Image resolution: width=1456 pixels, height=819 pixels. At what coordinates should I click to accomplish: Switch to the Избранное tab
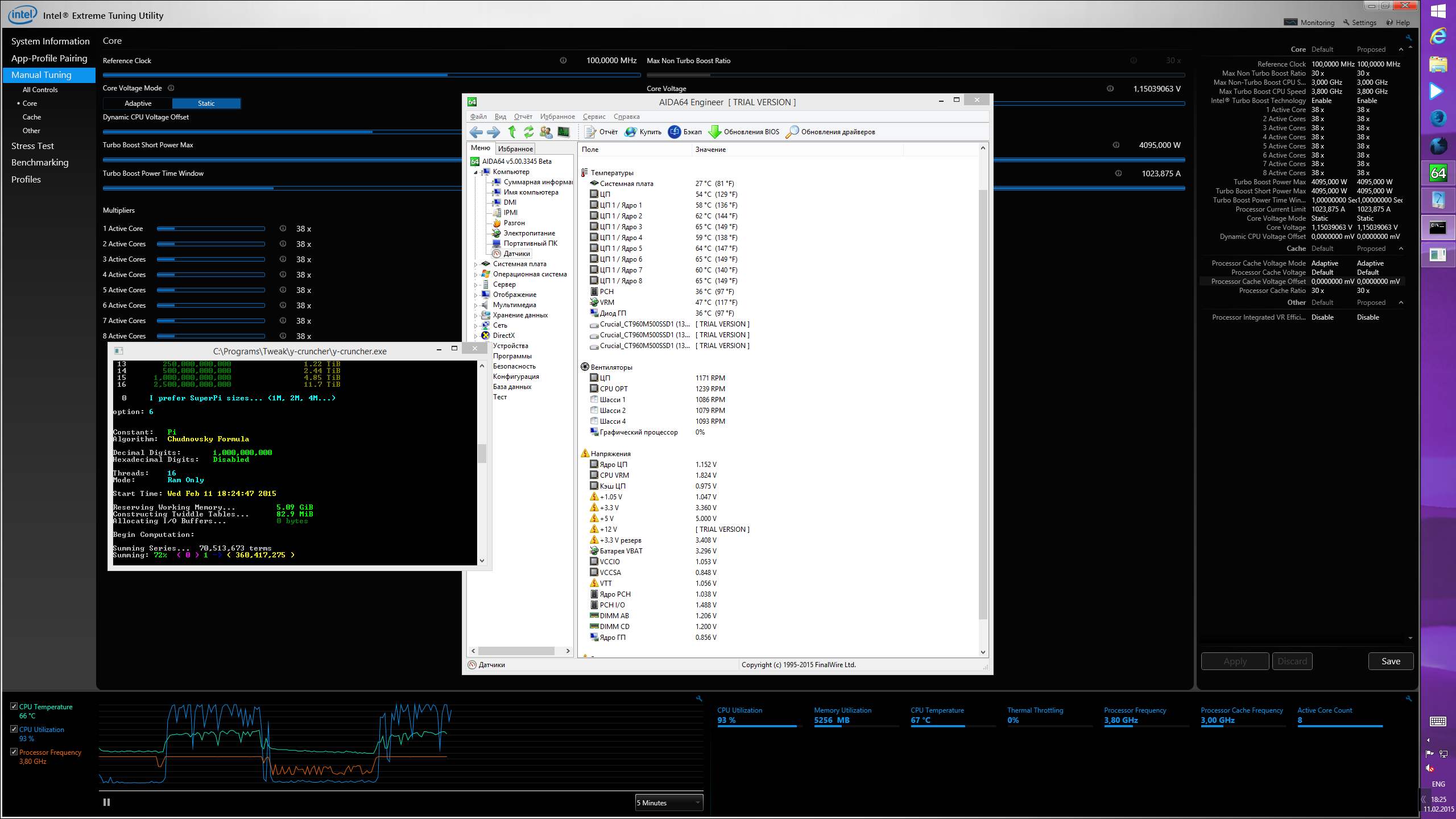(515, 149)
